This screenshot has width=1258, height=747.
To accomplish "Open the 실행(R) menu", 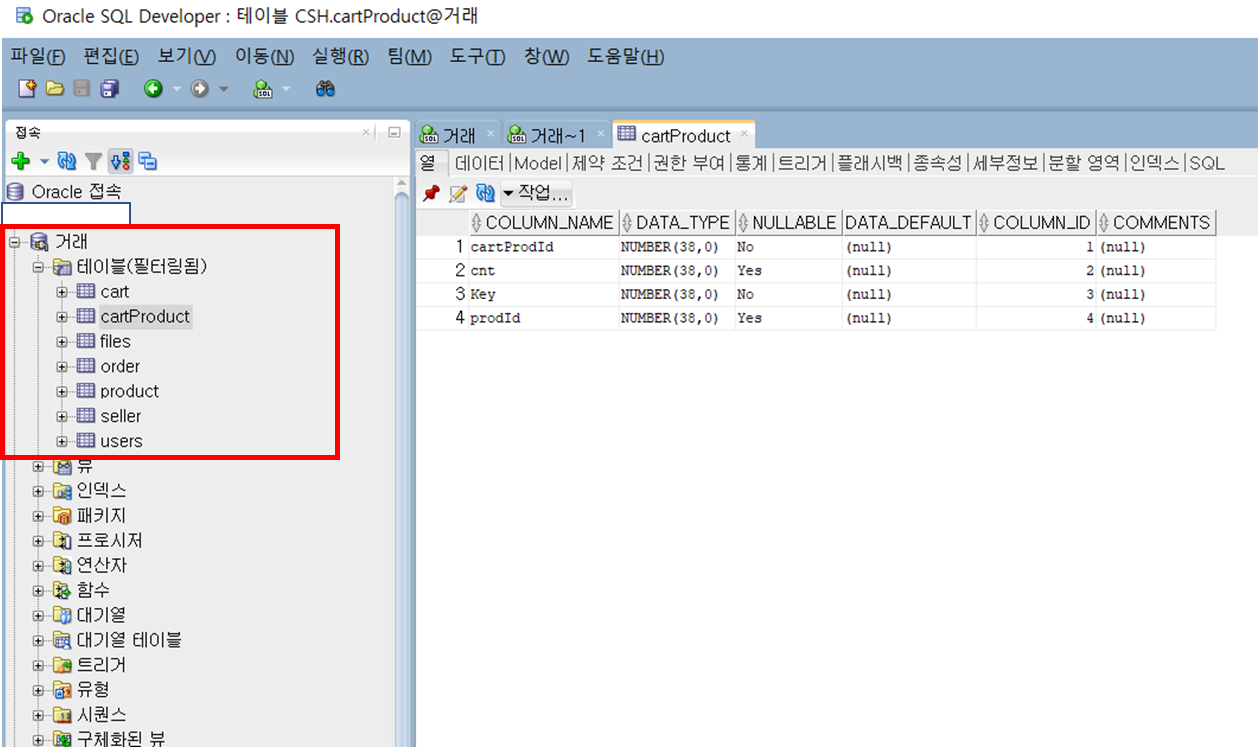I will point(341,57).
